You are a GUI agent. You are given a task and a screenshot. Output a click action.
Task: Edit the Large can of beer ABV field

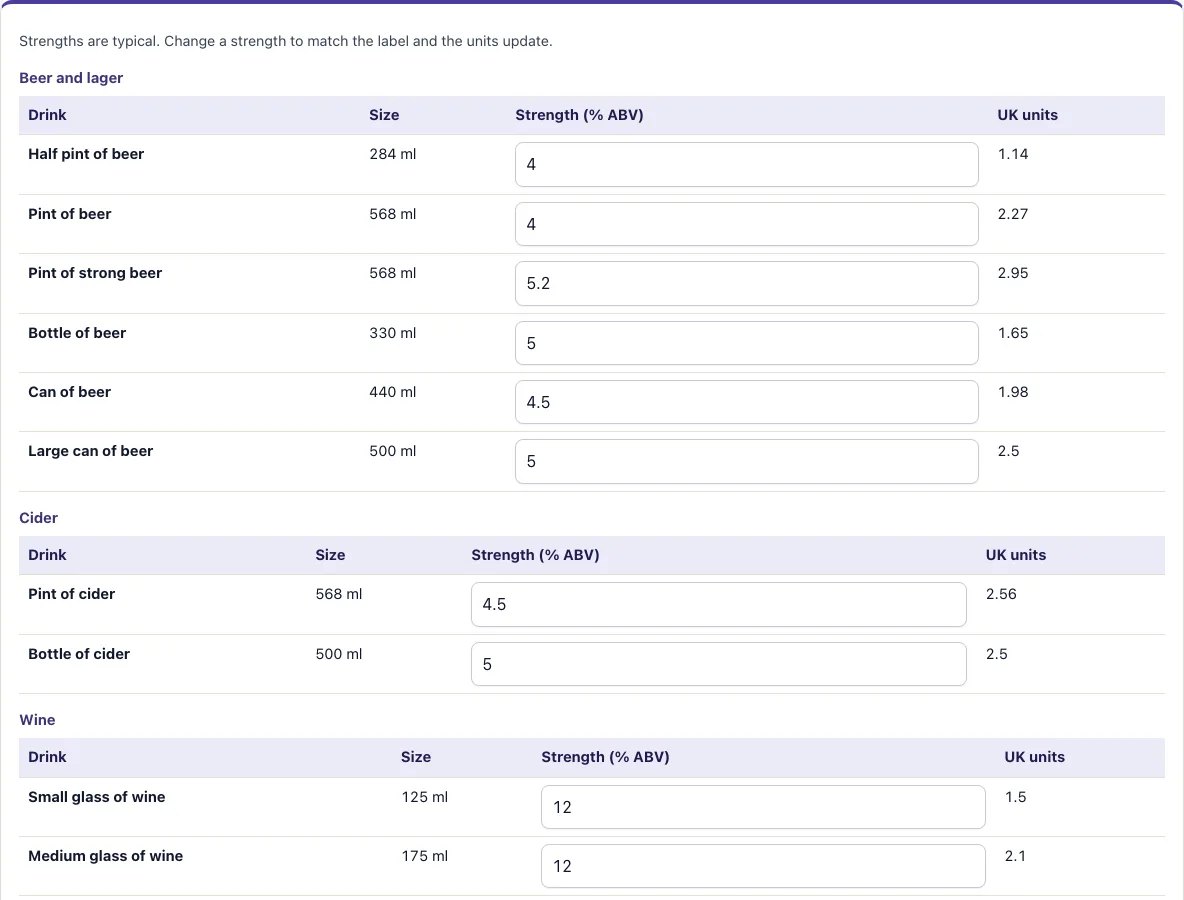747,461
